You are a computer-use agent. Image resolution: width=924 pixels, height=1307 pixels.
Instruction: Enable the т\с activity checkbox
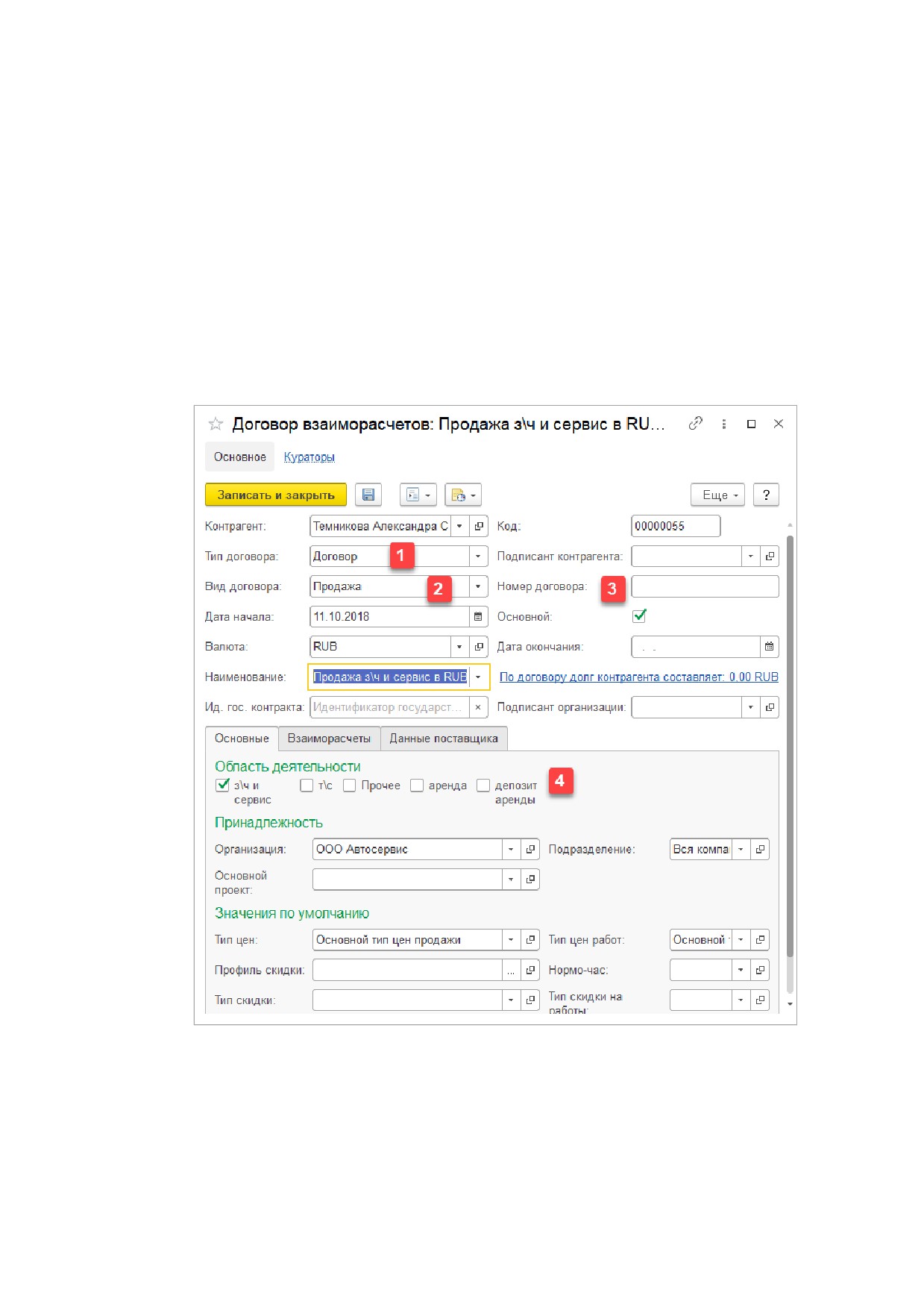[307, 786]
